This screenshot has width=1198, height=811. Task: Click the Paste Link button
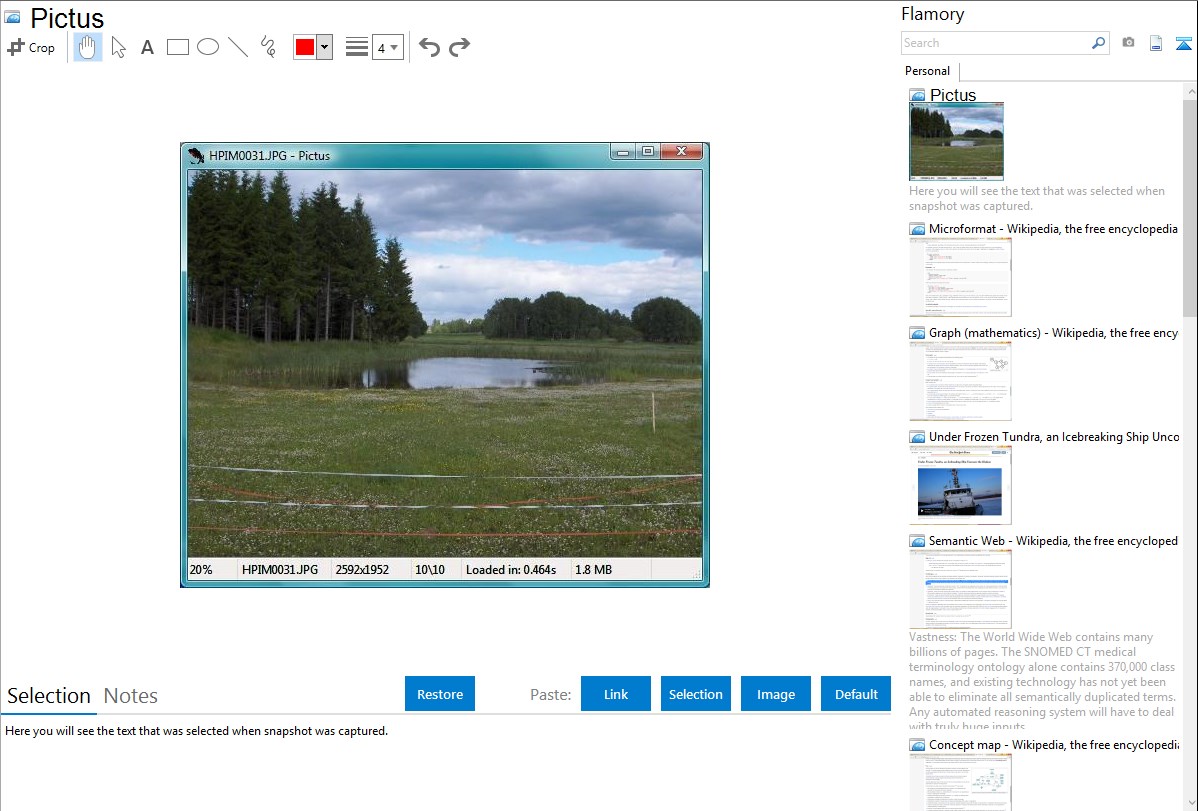(616, 694)
